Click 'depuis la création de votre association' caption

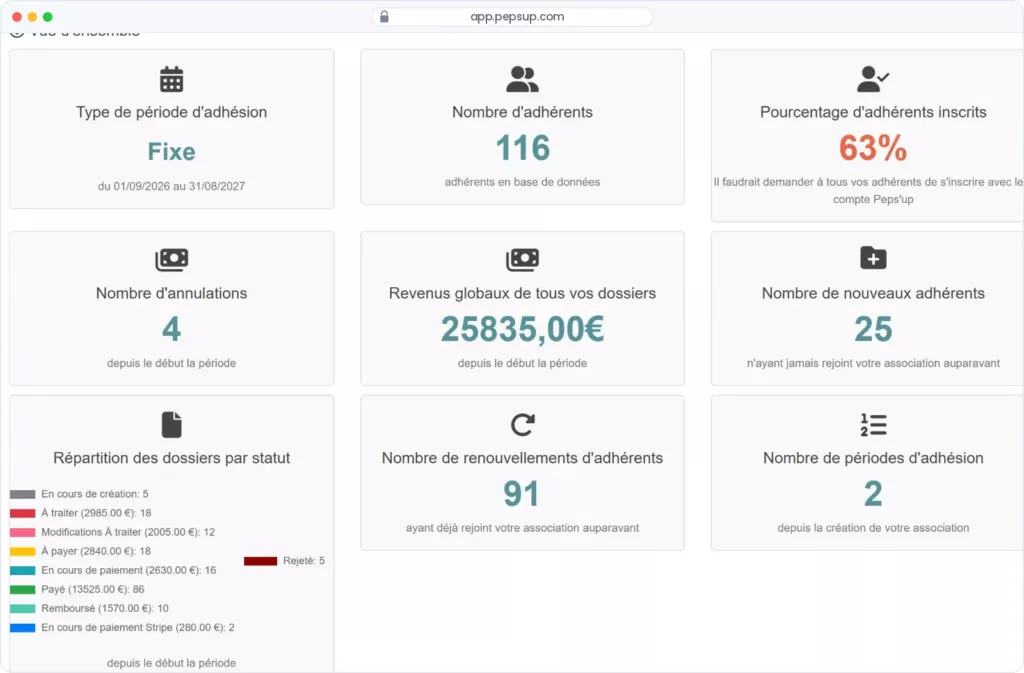873,528
